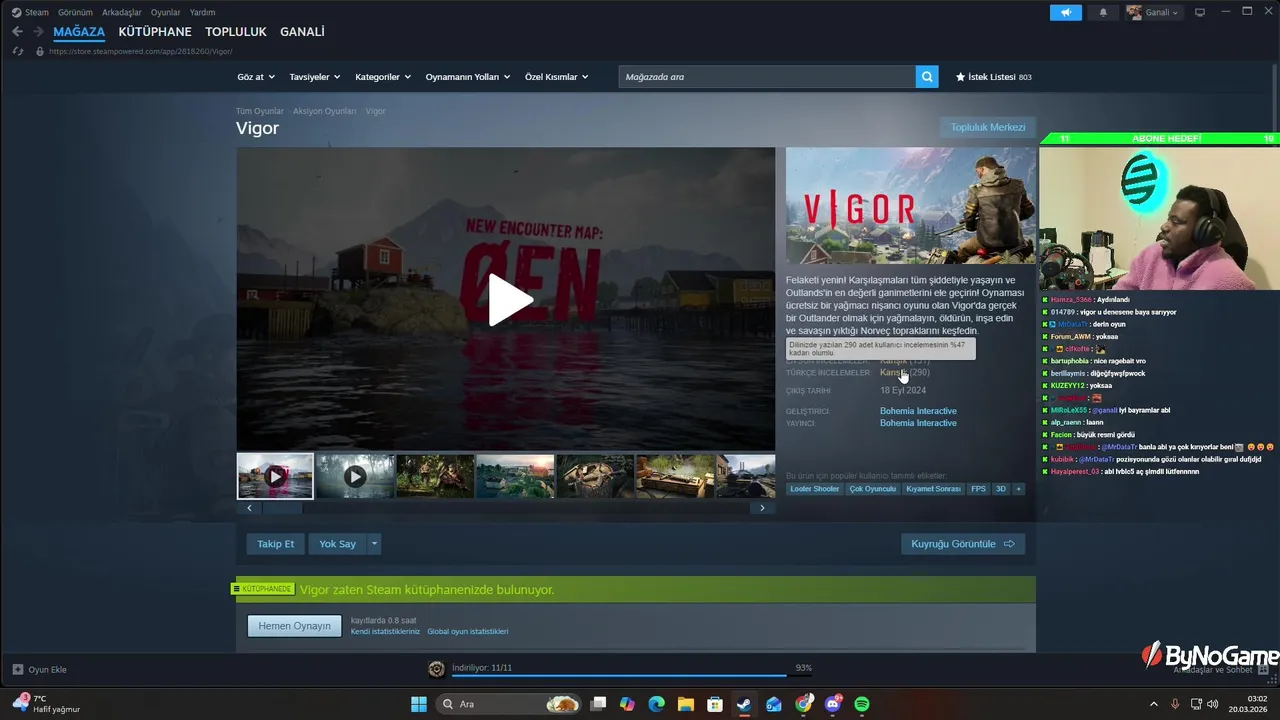Open the Görünüm menu
This screenshot has width=1280, height=720.
pyautogui.click(x=75, y=12)
